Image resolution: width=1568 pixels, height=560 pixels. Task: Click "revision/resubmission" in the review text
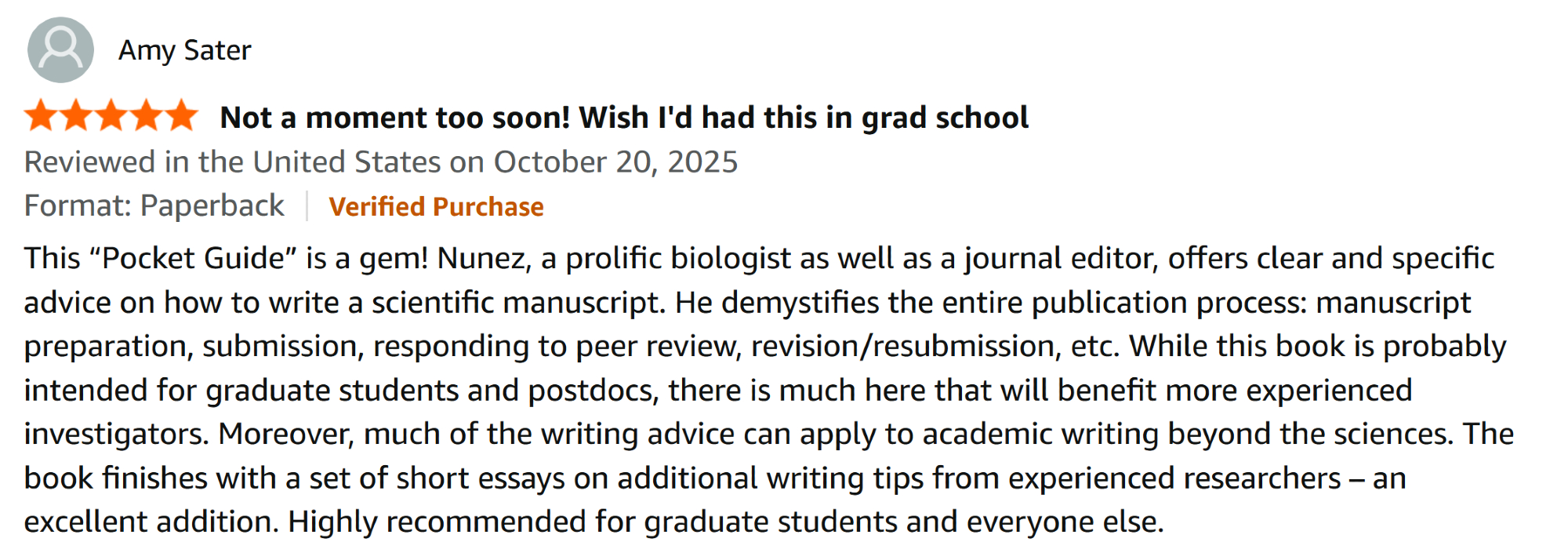902,346
